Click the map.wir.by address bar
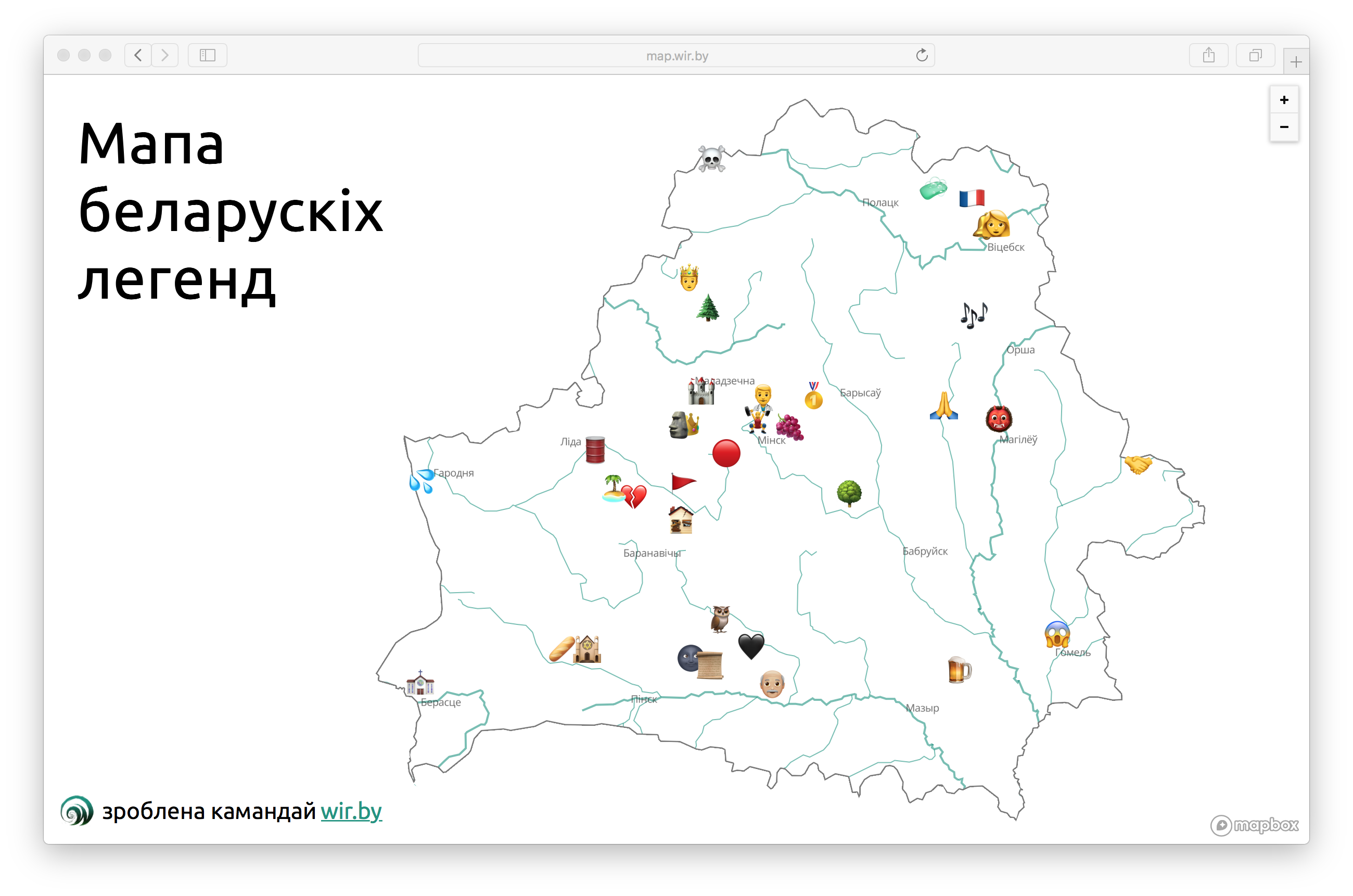 coord(676,56)
